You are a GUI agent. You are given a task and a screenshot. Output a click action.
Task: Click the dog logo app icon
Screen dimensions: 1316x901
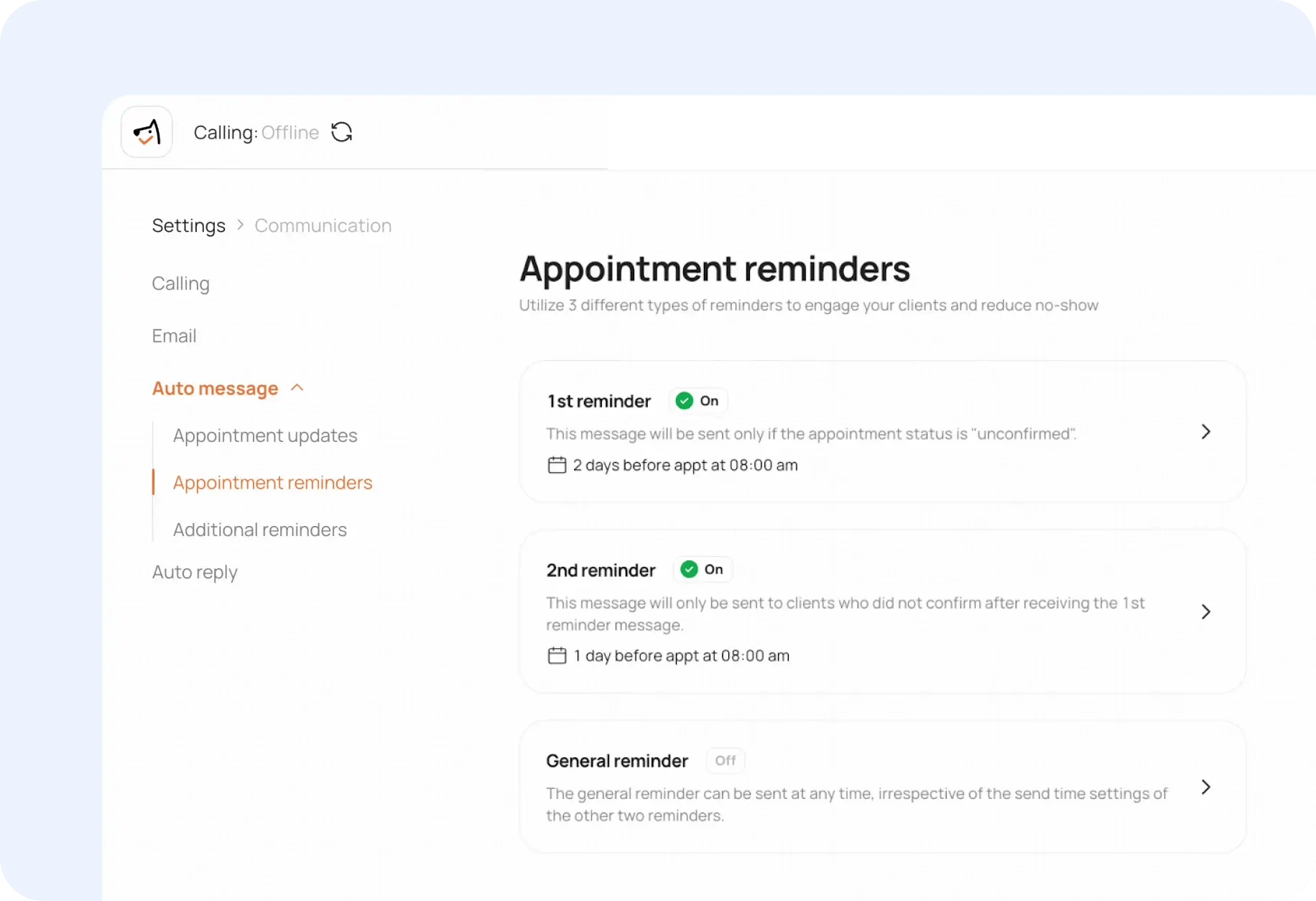tap(147, 131)
